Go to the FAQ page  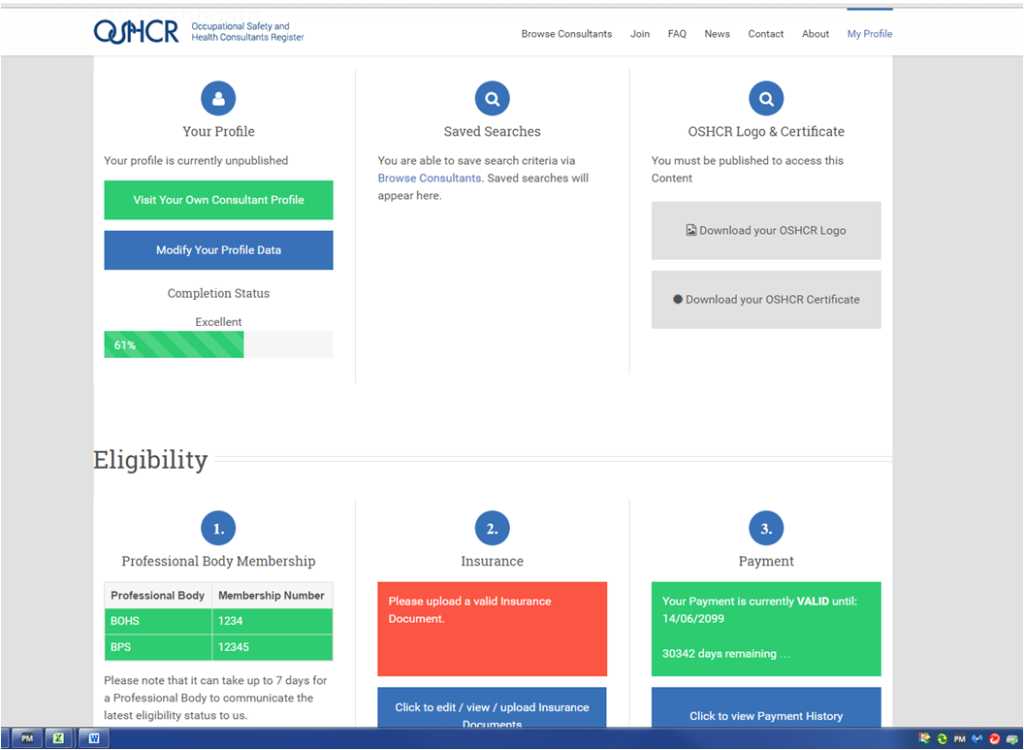tap(677, 34)
